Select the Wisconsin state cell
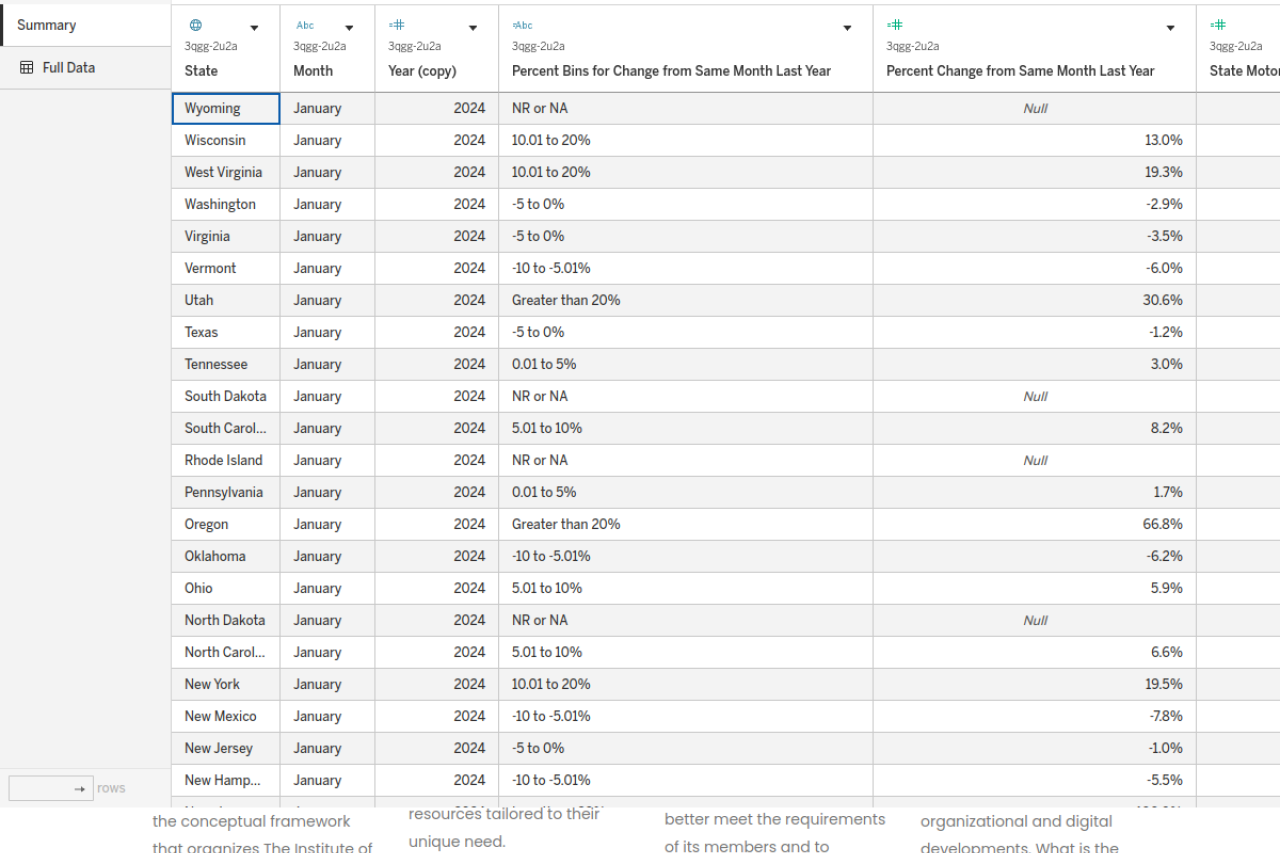The height and width of the screenshot is (853, 1280). (226, 140)
